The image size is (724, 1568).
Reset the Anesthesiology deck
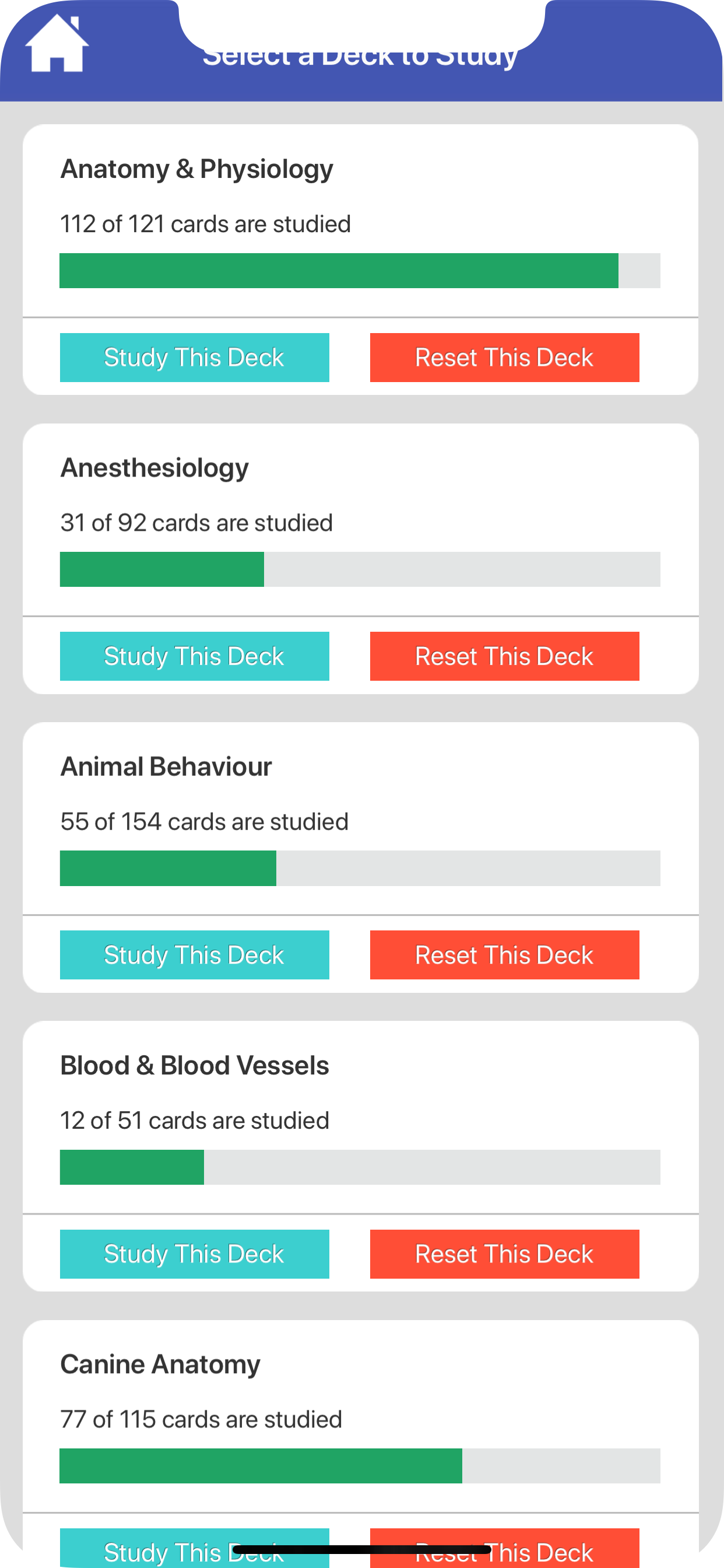504,656
